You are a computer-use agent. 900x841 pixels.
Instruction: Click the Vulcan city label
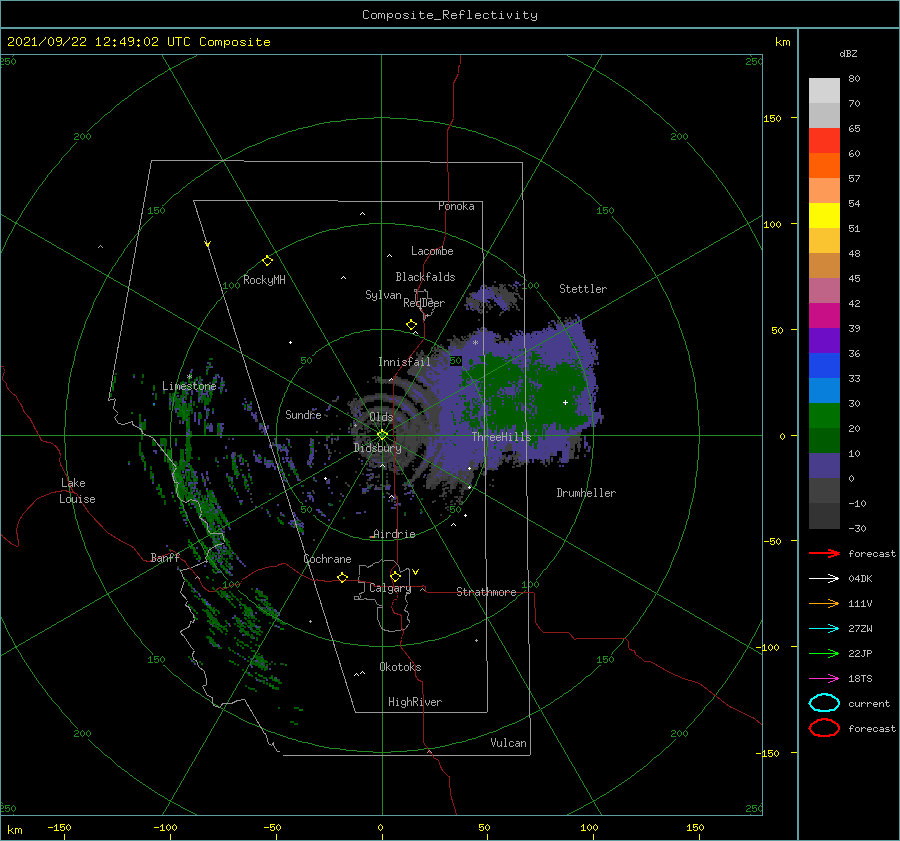point(508,743)
